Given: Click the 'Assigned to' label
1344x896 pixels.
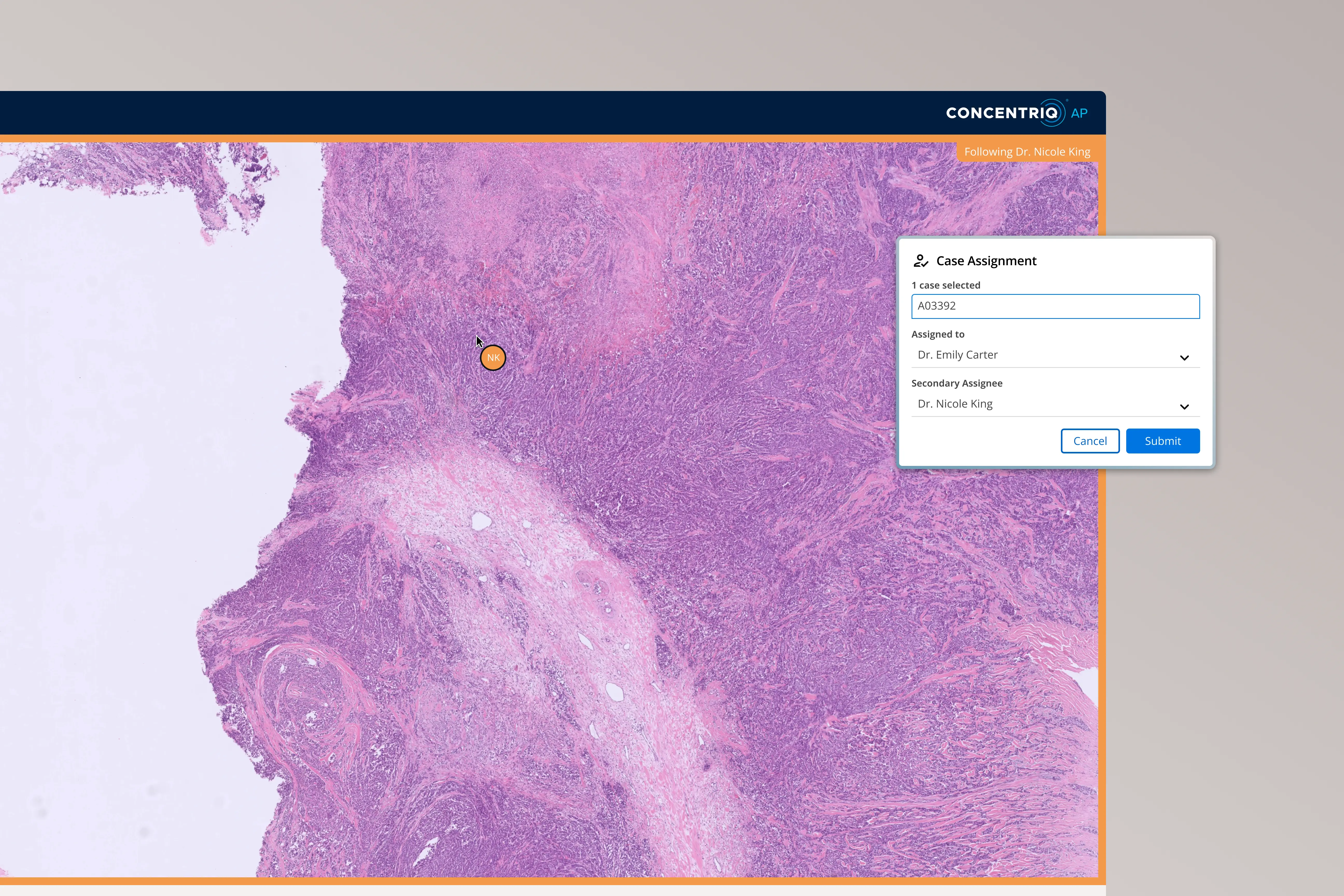Looking at the screenshot, I should click(938, 334).
